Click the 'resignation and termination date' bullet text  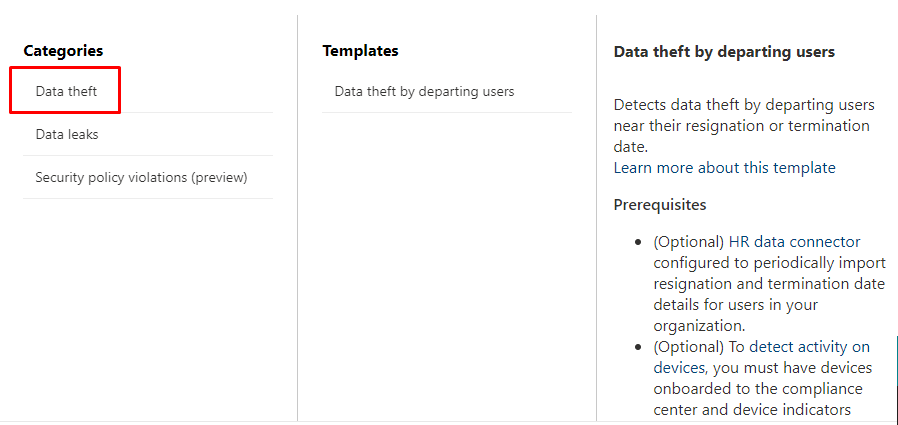pyautogui.click(x=768, y=283)
